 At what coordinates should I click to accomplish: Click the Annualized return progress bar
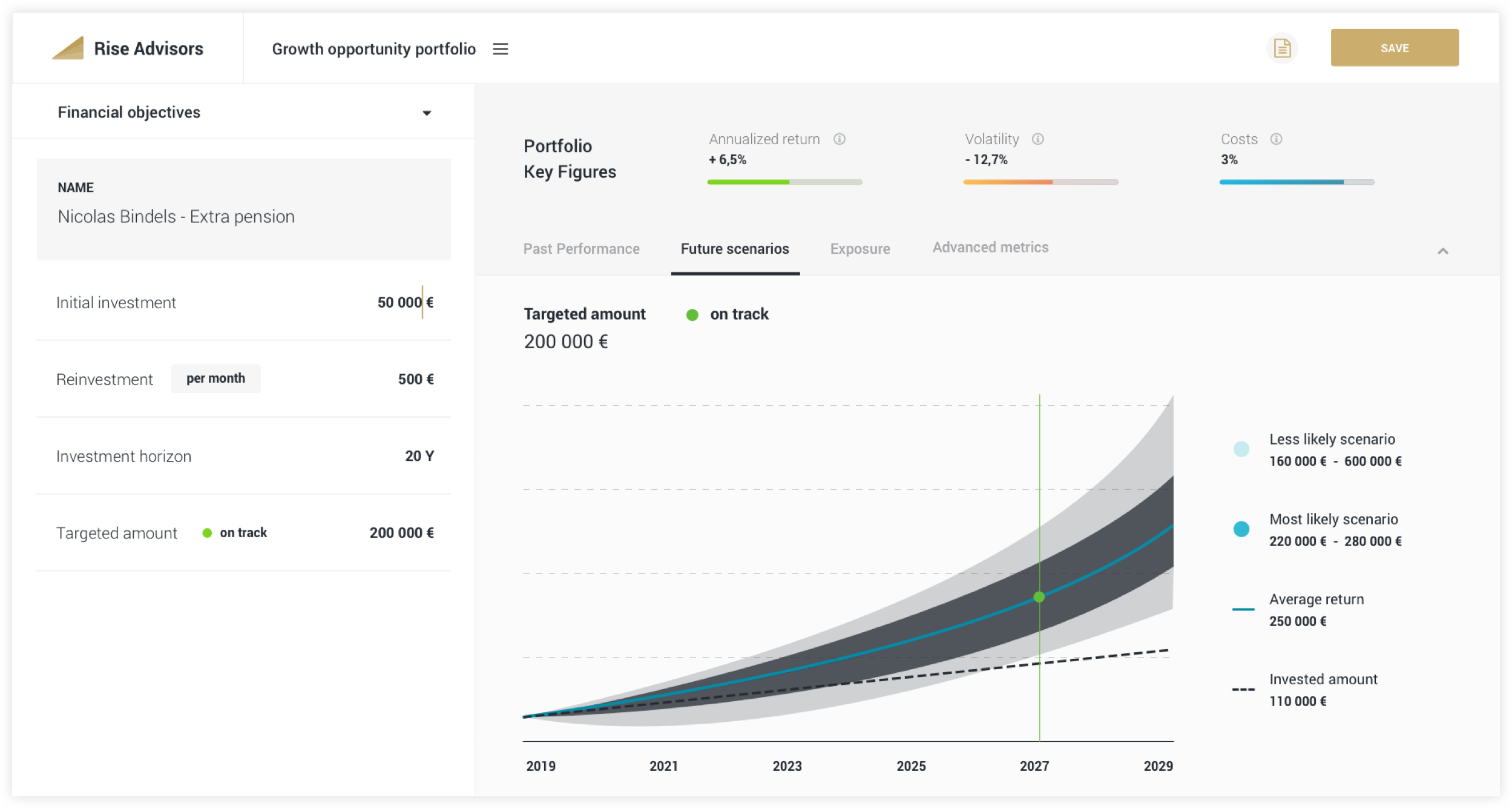click(784, 182)
